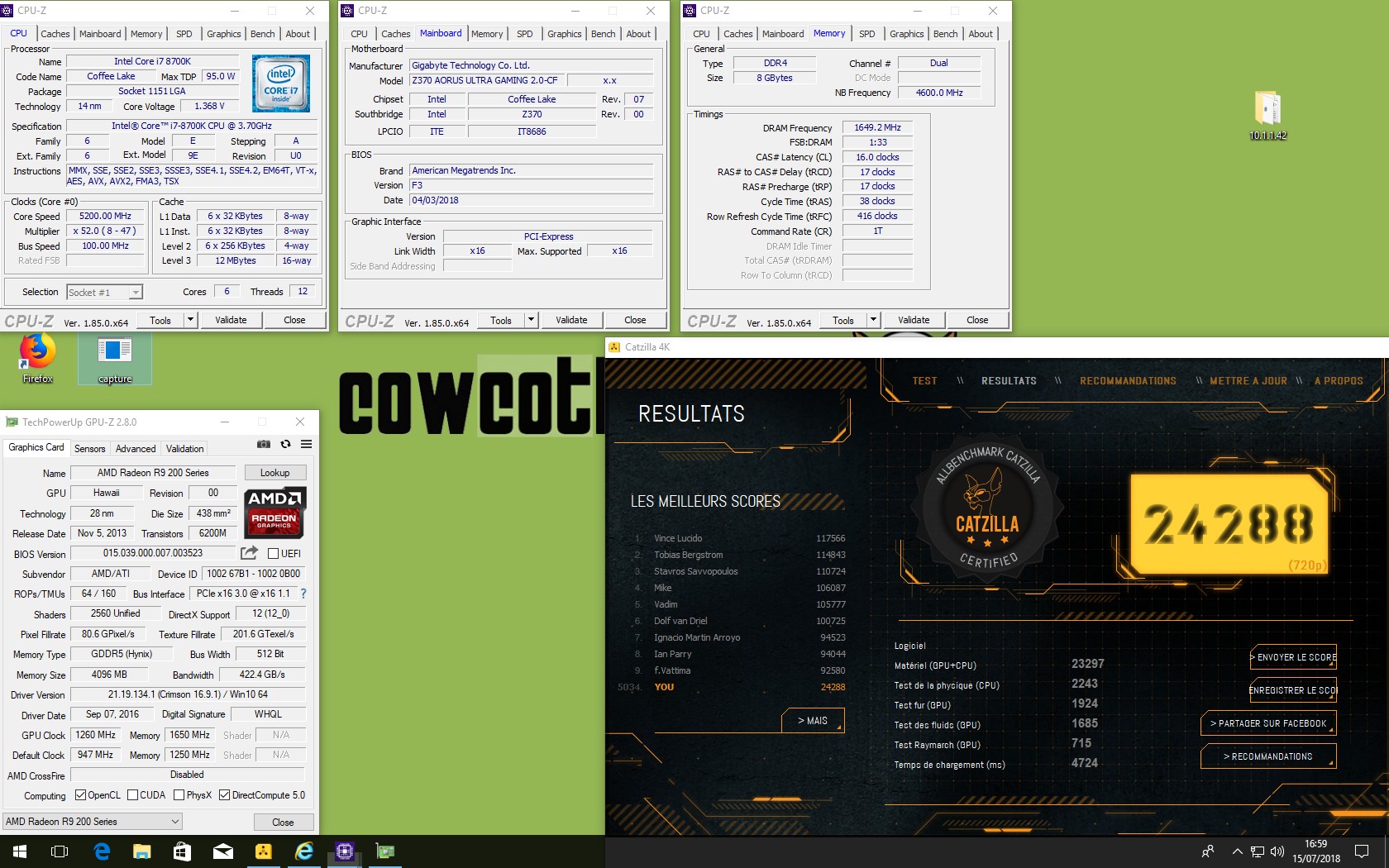This screenshot has width=1389, height=868.
Task: Switch to the Sensors tab in GPU-Z
Action: coord(90,449)
